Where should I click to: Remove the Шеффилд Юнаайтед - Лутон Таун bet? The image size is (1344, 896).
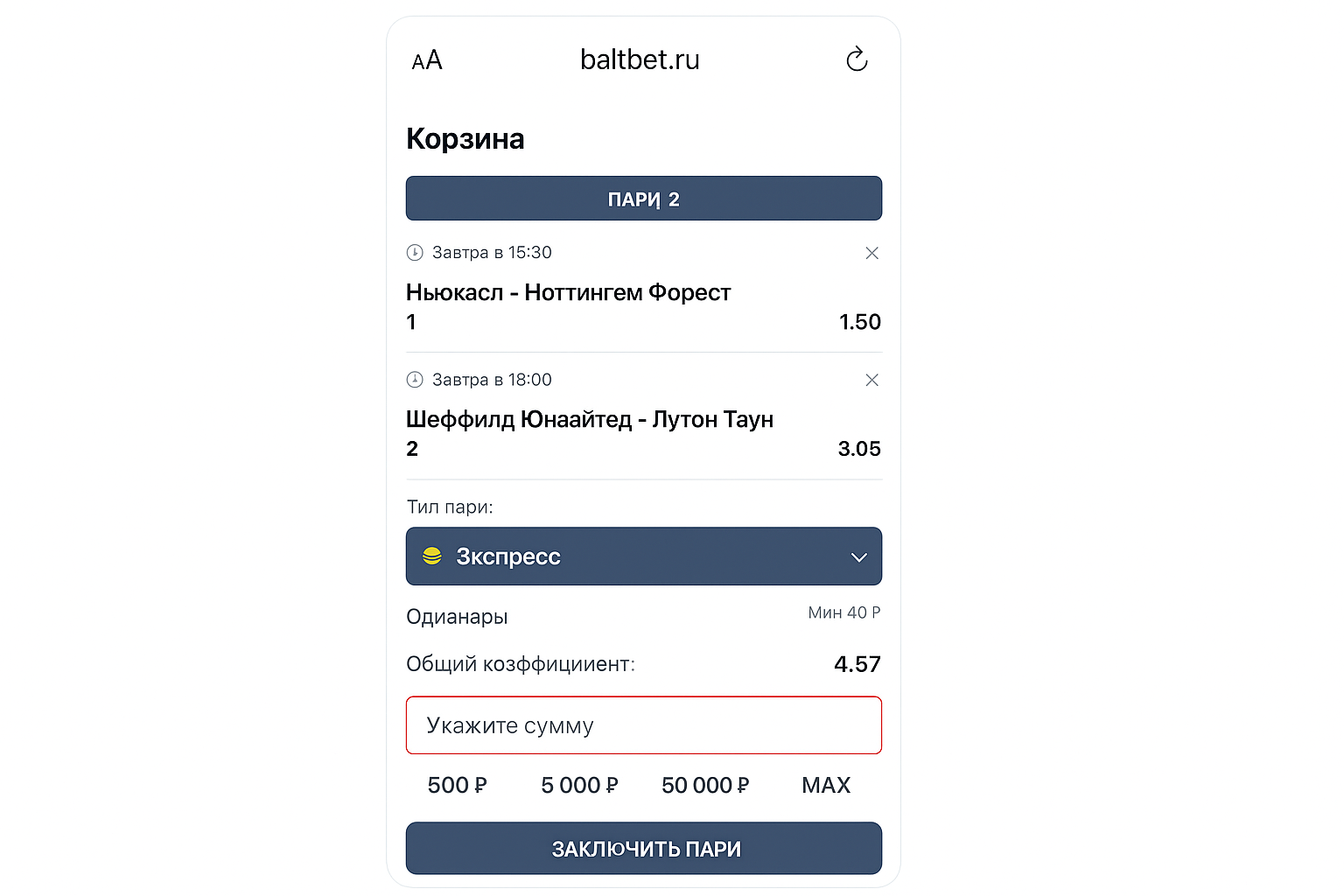pyautogui.click(x=871, y=380)
